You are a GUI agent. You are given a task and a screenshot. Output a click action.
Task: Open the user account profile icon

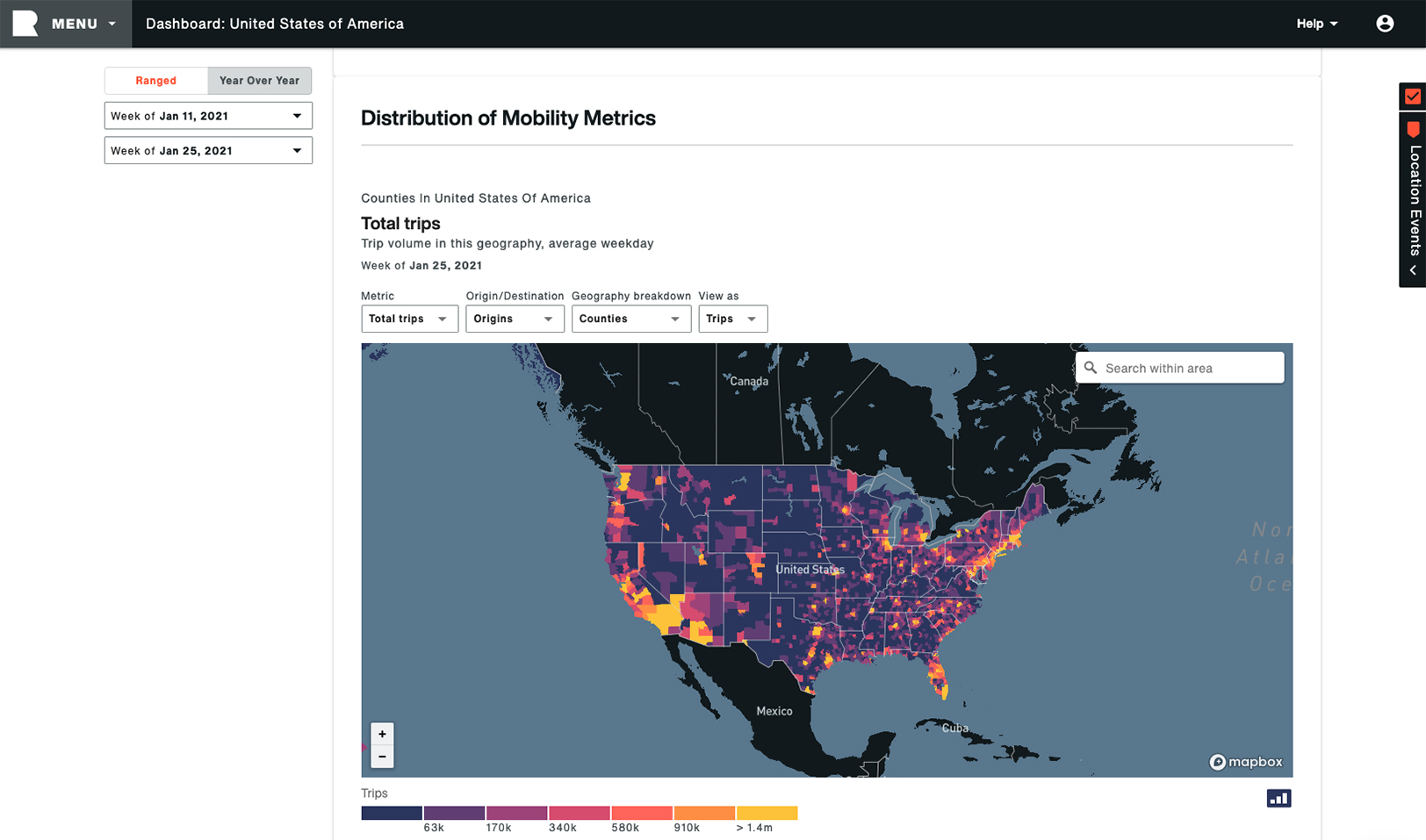point(1385,24)
